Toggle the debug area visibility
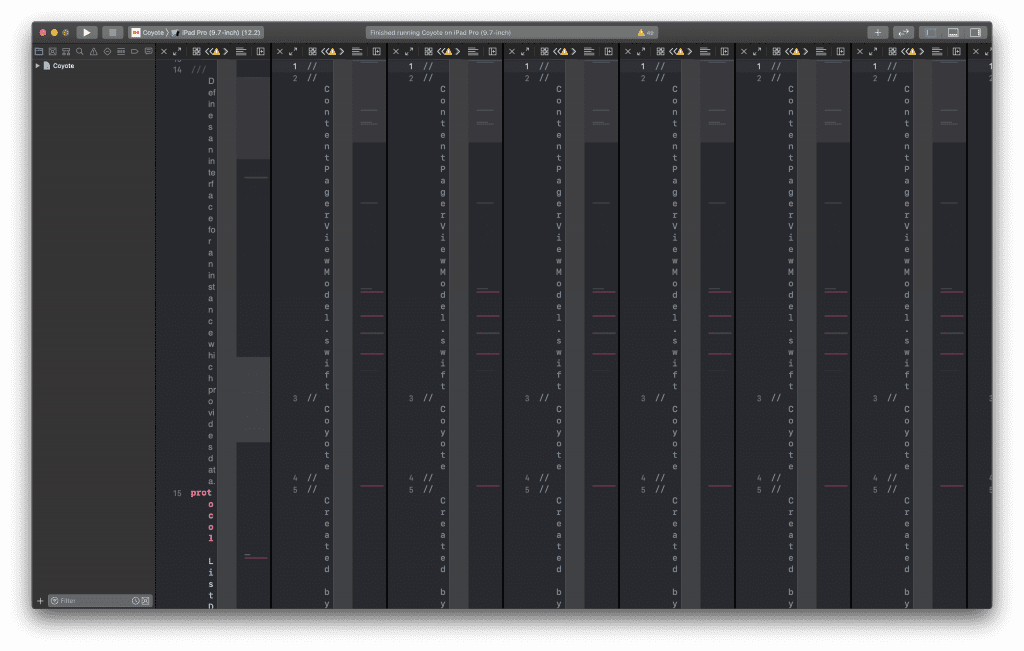Image resolution: width=1024 pixels, height=651 pixels. coord(953,32)
